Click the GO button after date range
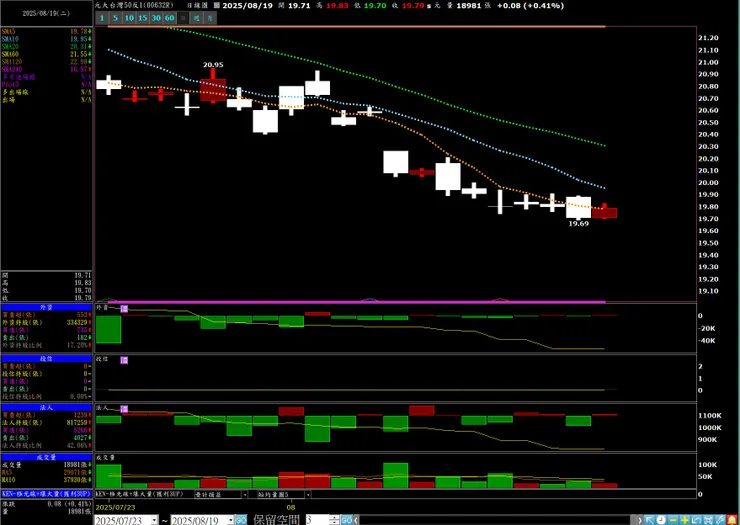Image resolution: width=740 pixels, height=525 pixels. click(x=241, y=520)
